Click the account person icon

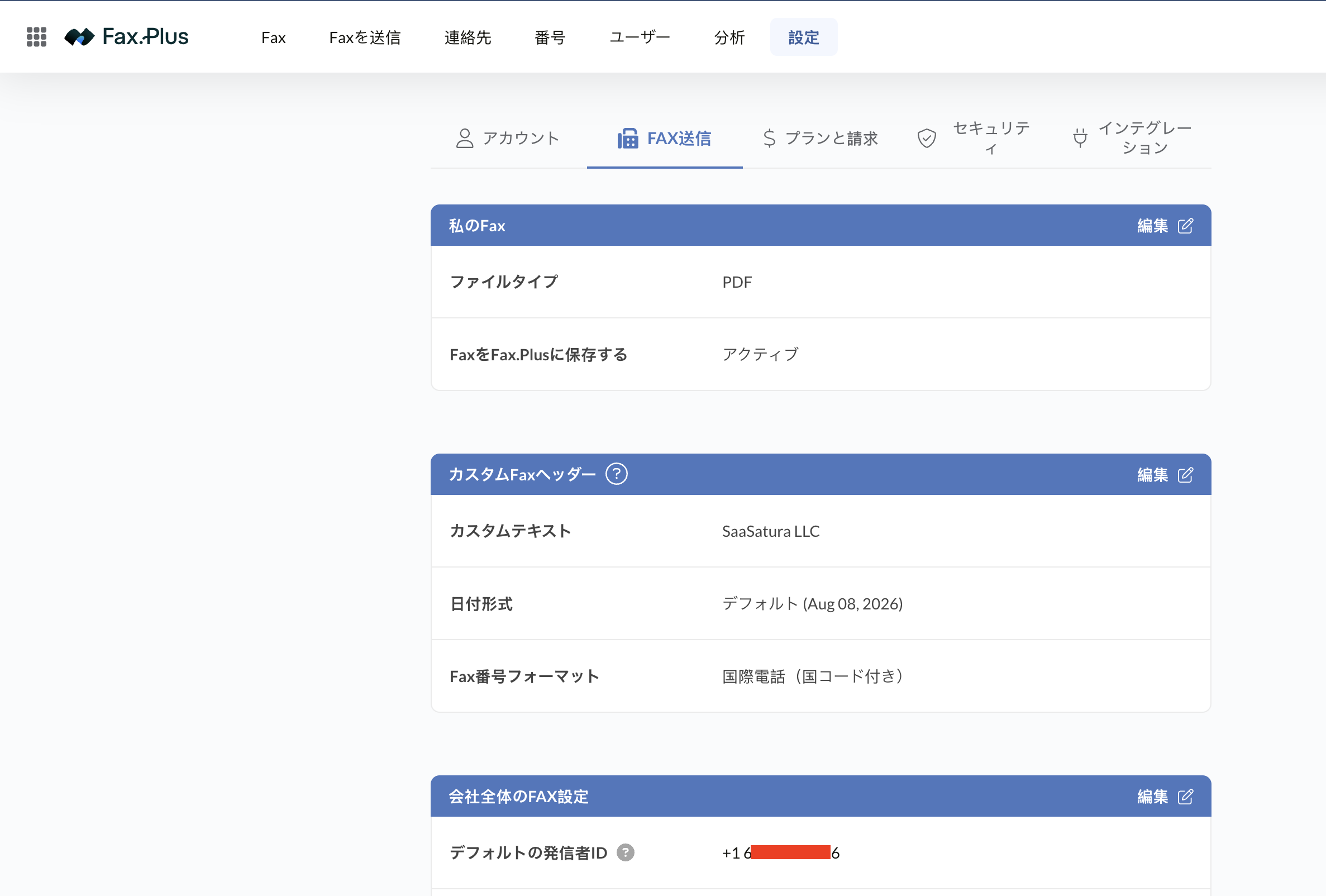[465, 138]
